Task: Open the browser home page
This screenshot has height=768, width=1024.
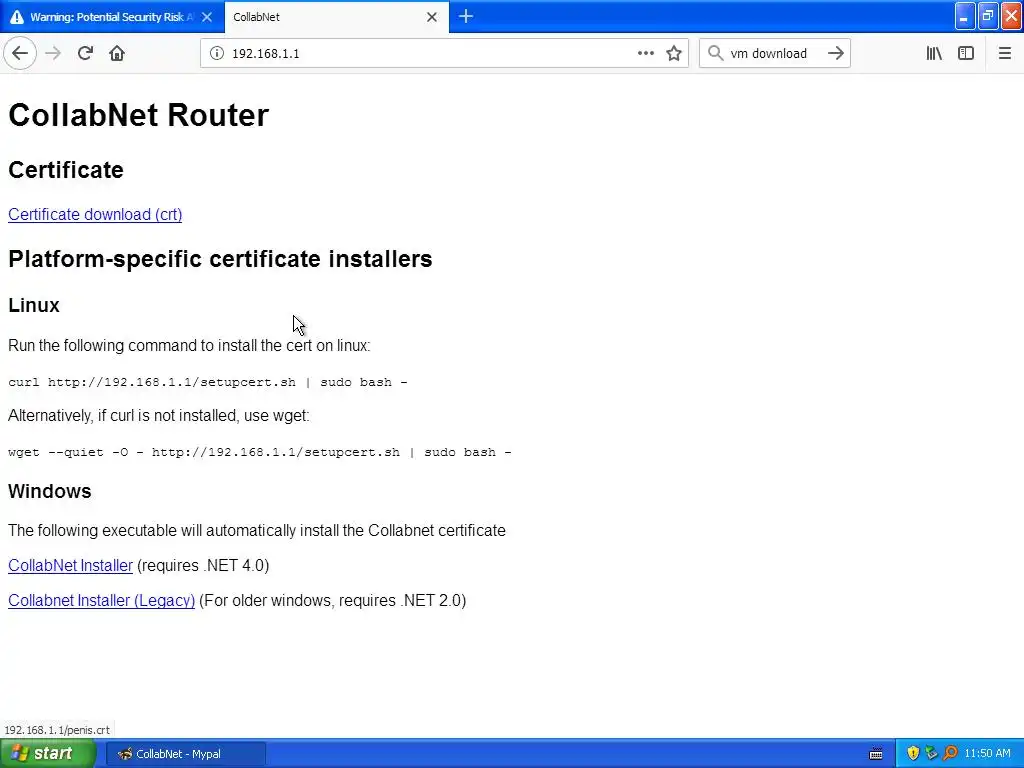Action: tap(117, 54)
